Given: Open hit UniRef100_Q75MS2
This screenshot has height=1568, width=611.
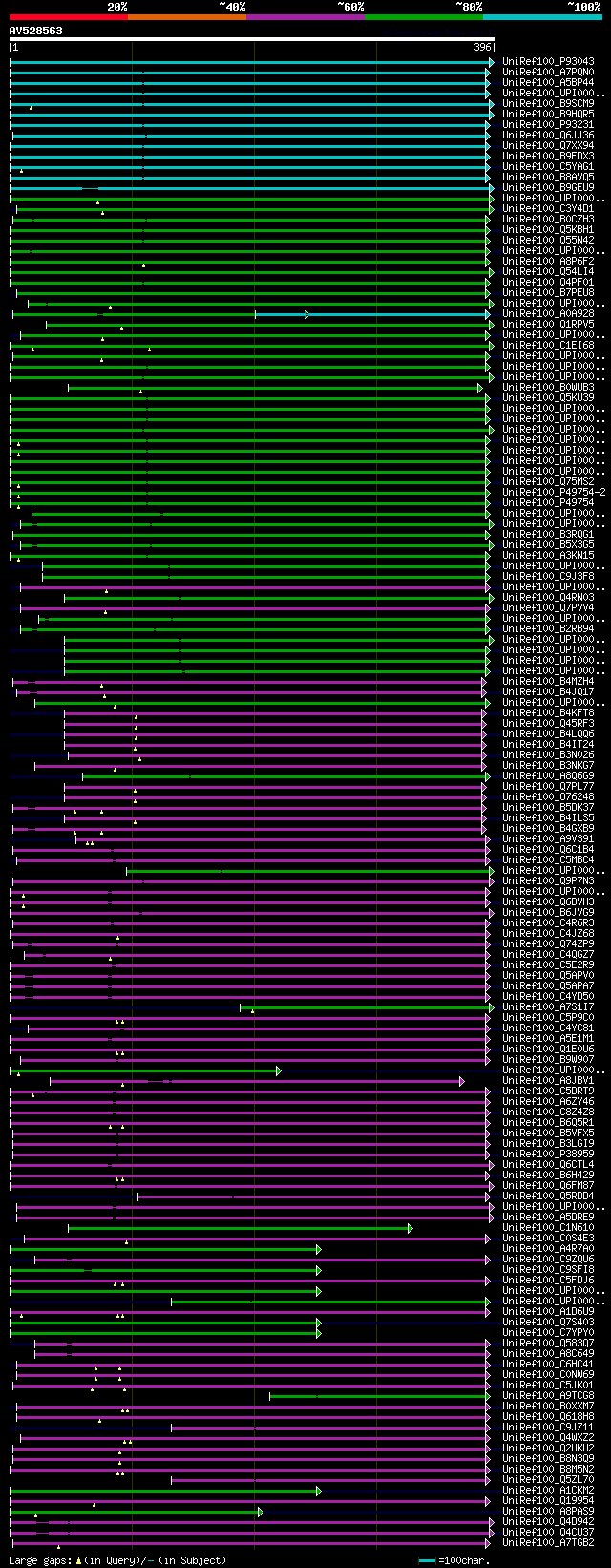Looking at the screenshot, I should click(x=548, y=482).
